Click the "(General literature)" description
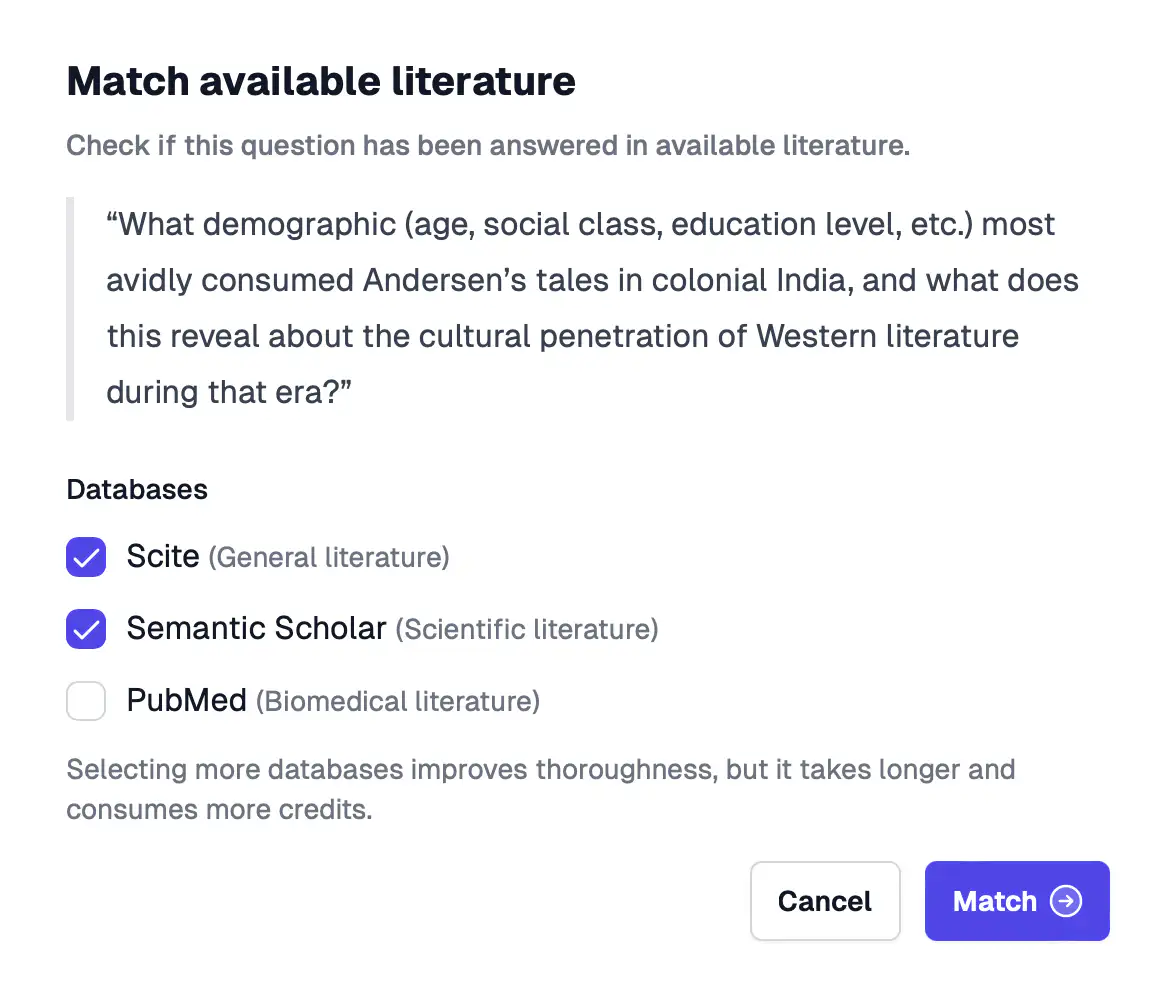The height and width of the screenshot is (1004, 1173). [x=329, y=558]
